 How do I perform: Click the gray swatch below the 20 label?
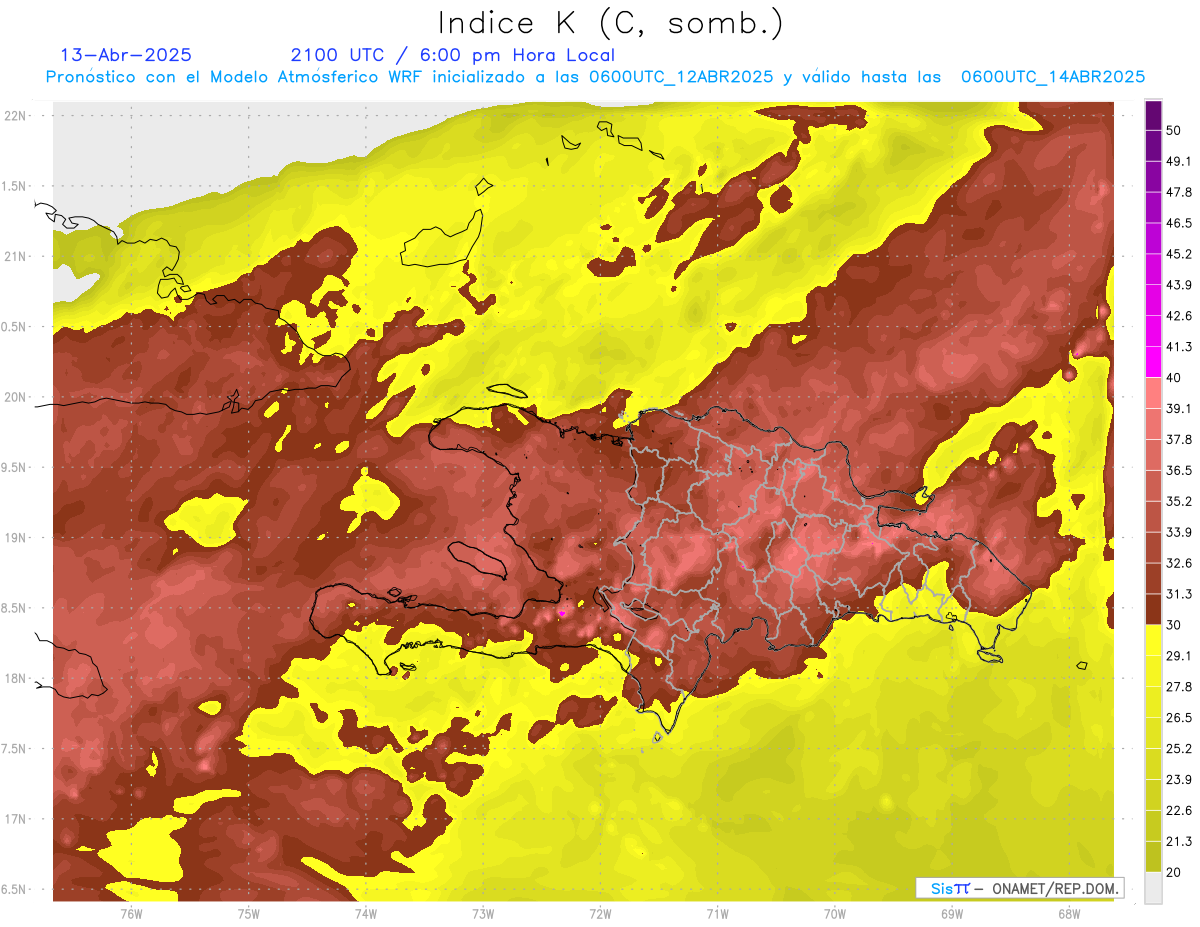1153,888
